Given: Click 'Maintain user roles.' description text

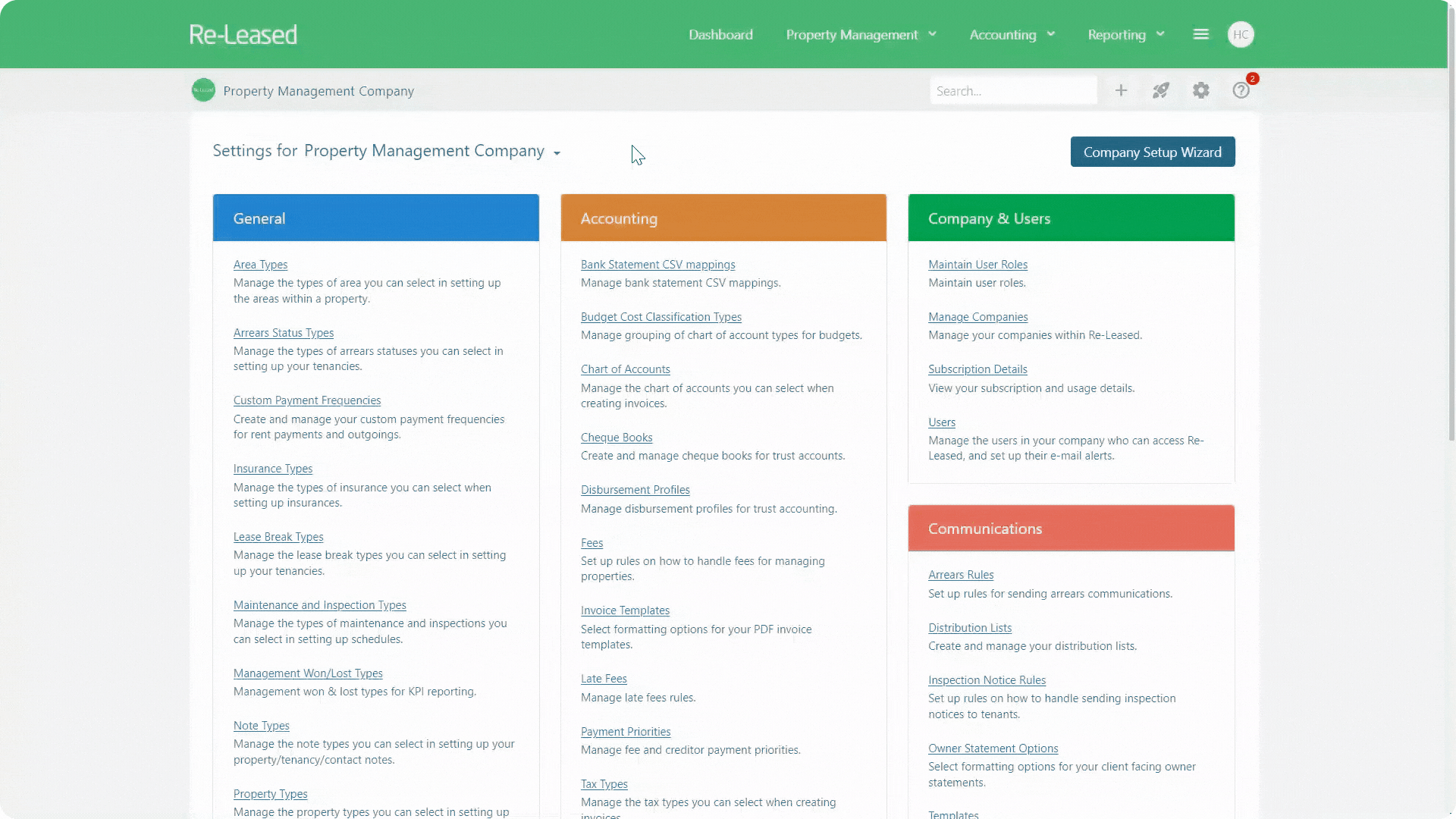Looking at the screenshot, I should pyautogui.click(x=977, y=282).
